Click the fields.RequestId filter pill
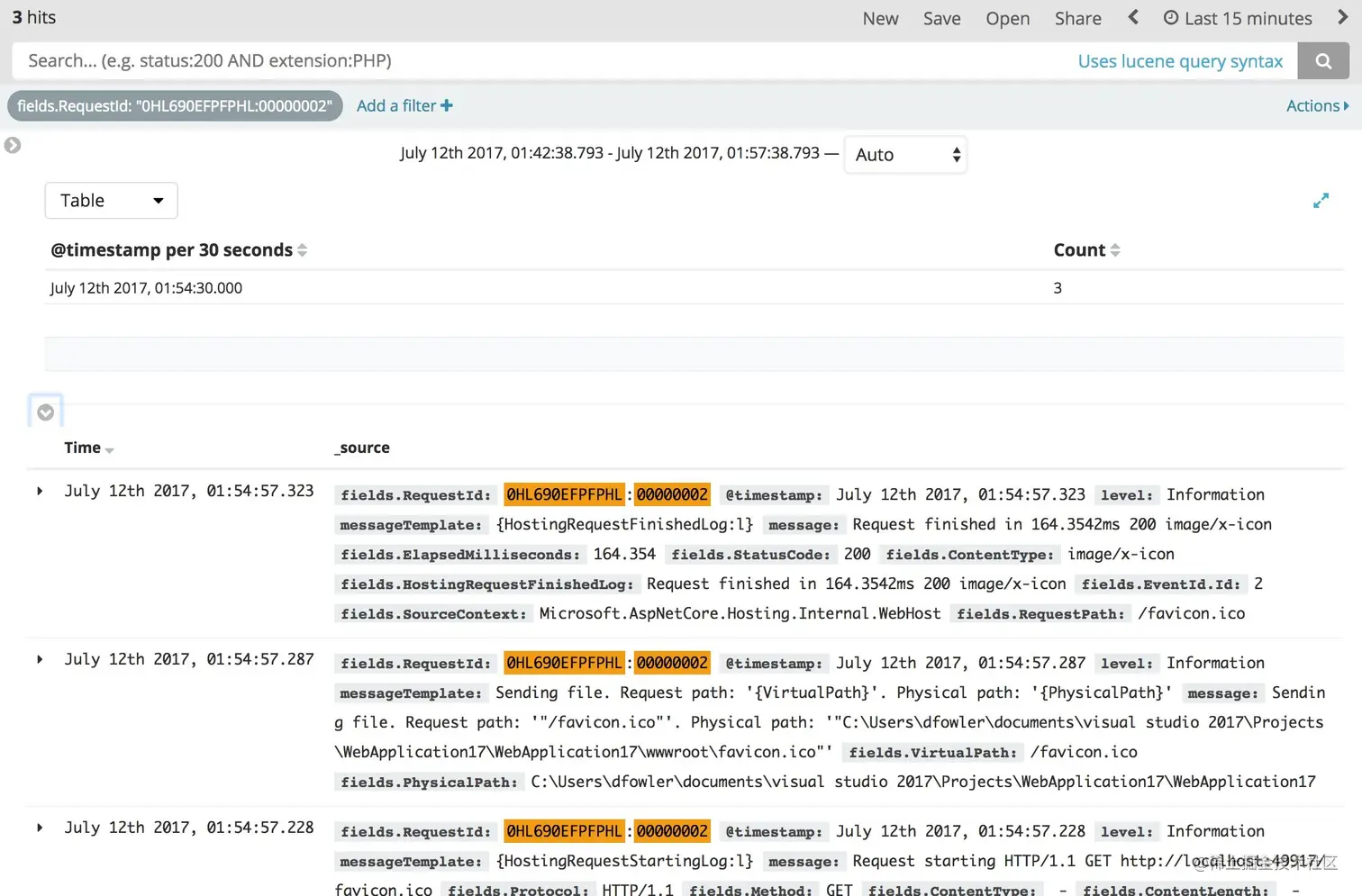 pyautogui.click(x=175, y=105)
